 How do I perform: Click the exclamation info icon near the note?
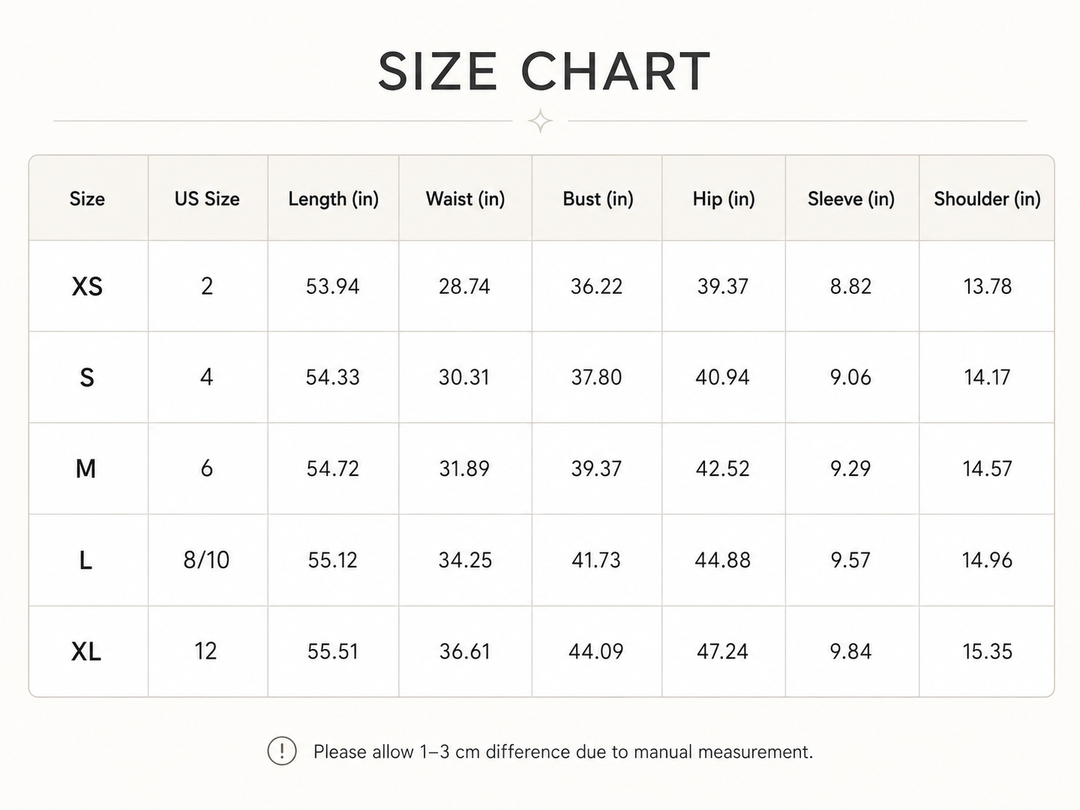click(282, 751)
